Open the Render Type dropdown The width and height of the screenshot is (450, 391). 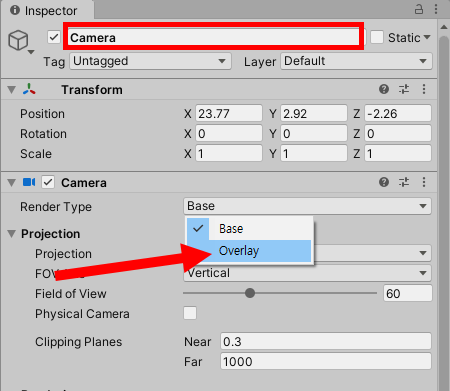(307, 206)
